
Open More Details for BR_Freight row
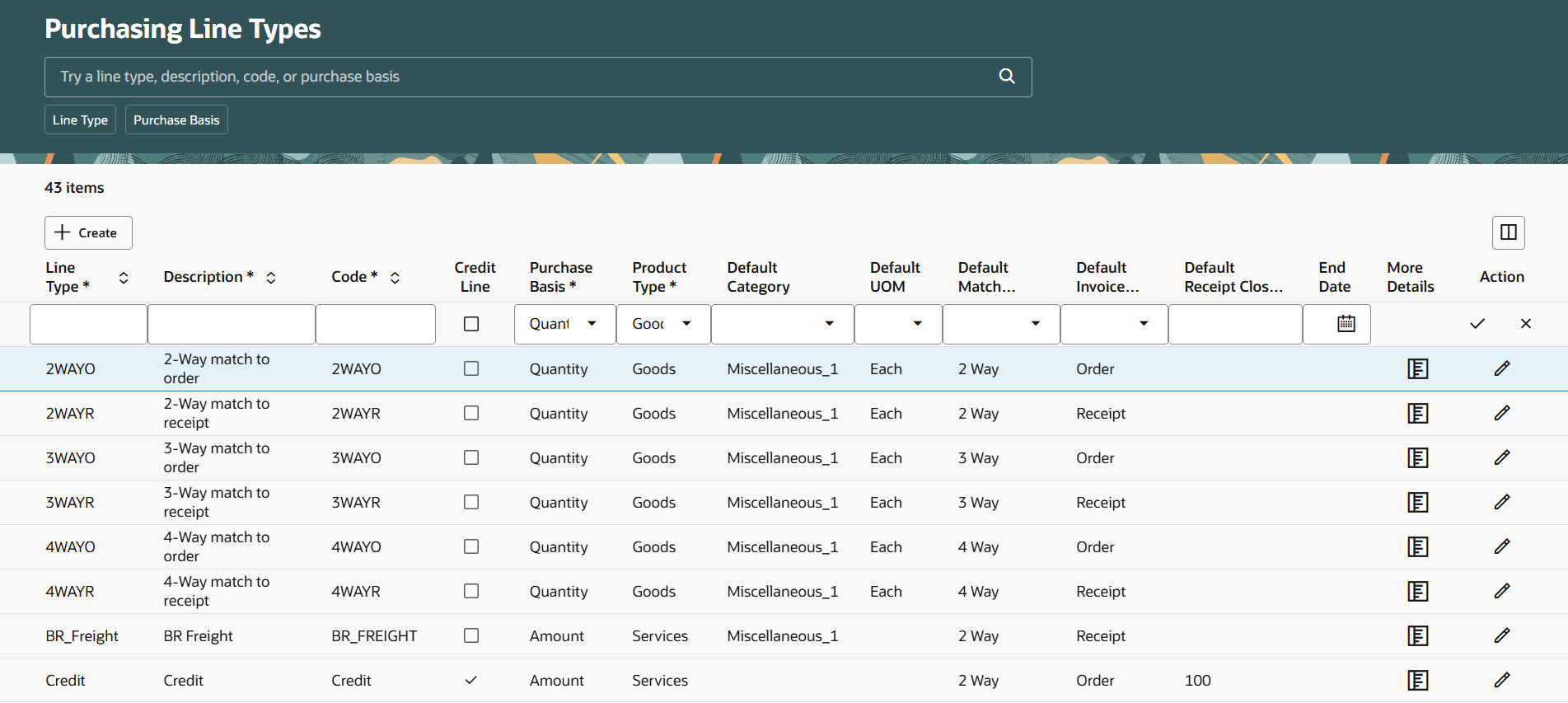1417,635
